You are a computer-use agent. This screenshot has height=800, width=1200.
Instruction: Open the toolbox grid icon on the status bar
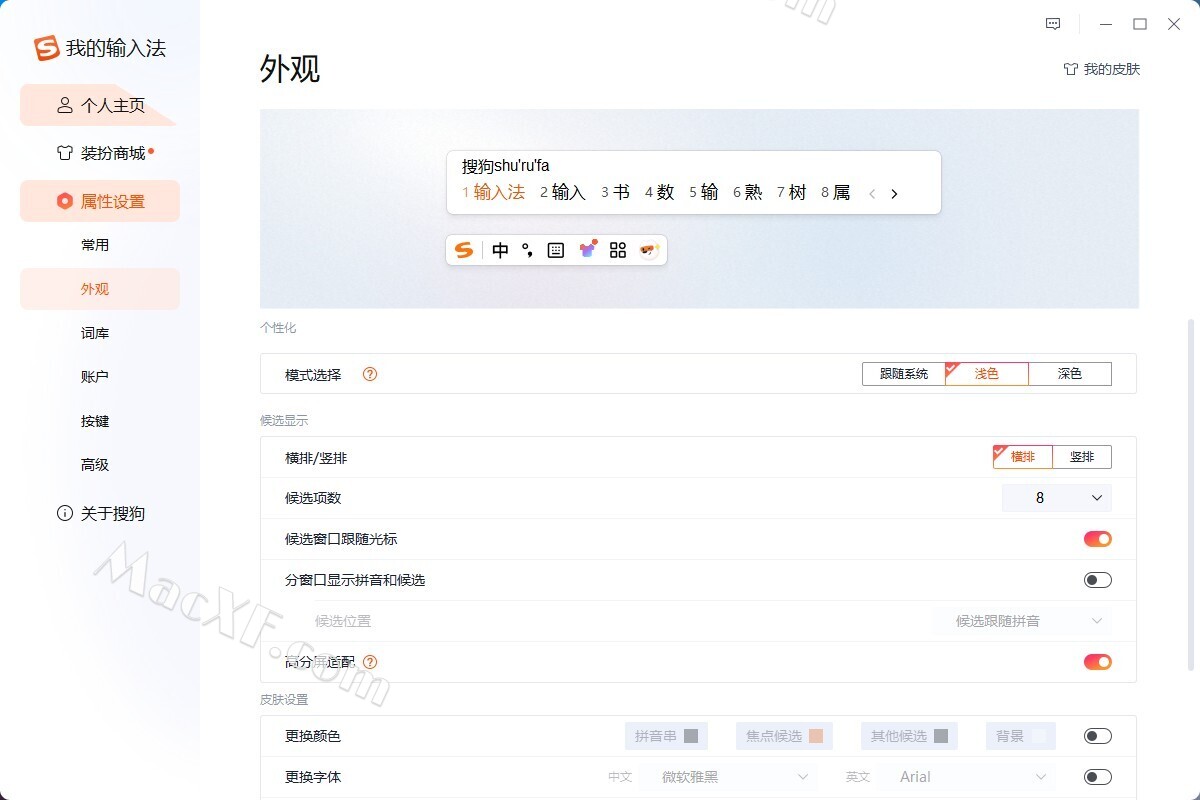point(617,250)
